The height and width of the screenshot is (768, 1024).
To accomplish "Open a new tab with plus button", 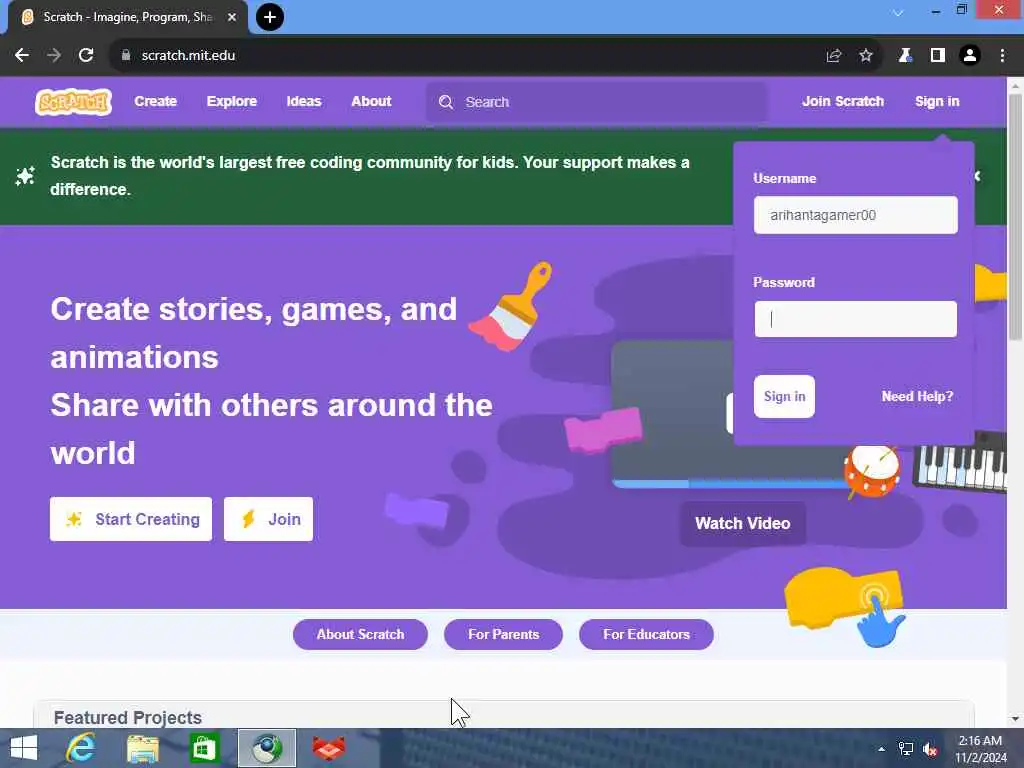I will [x=270, y=17].
